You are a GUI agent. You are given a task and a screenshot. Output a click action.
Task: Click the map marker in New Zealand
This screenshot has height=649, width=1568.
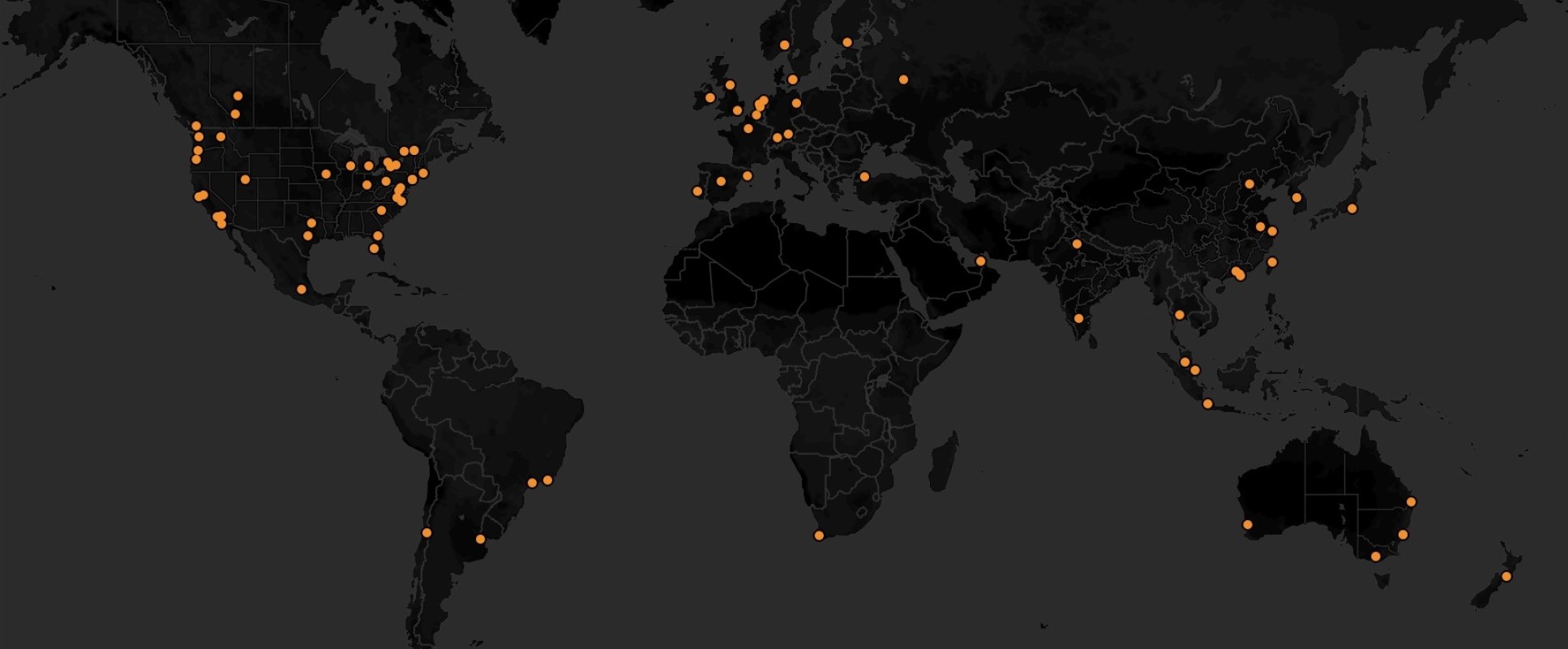[1506, 577]
